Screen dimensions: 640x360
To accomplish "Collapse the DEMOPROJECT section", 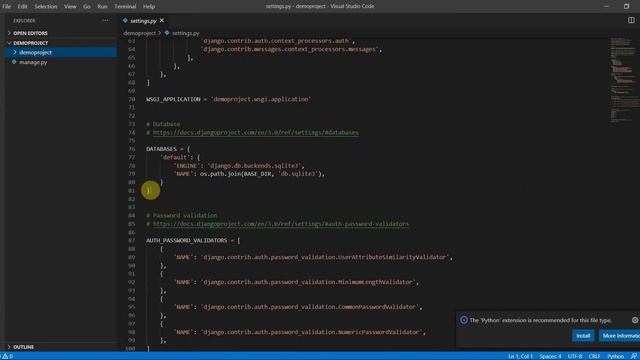I will pyautogui.click(x=60, y=43).
